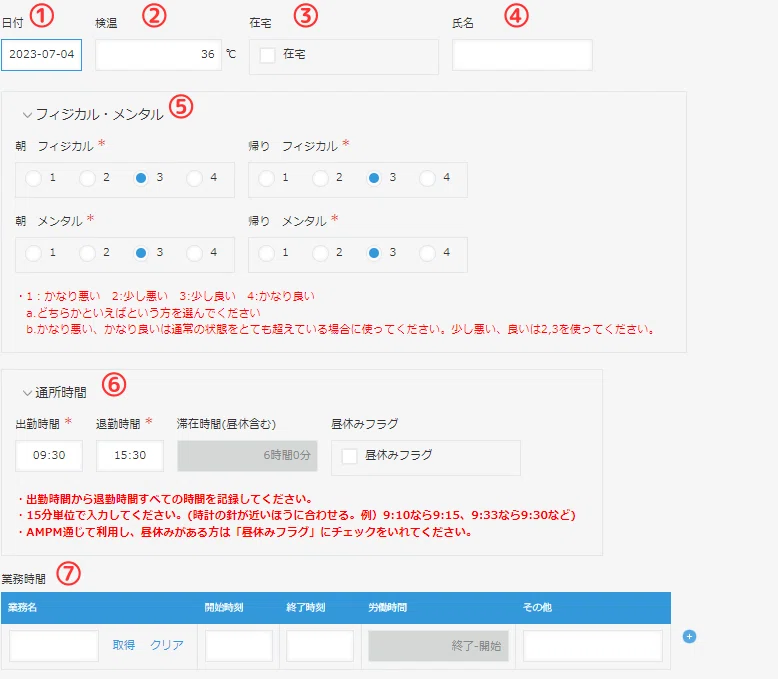Screen dimensions: 778x679
Task: Select 1 for 帰り フィジカル
Action: coord(266,178)
